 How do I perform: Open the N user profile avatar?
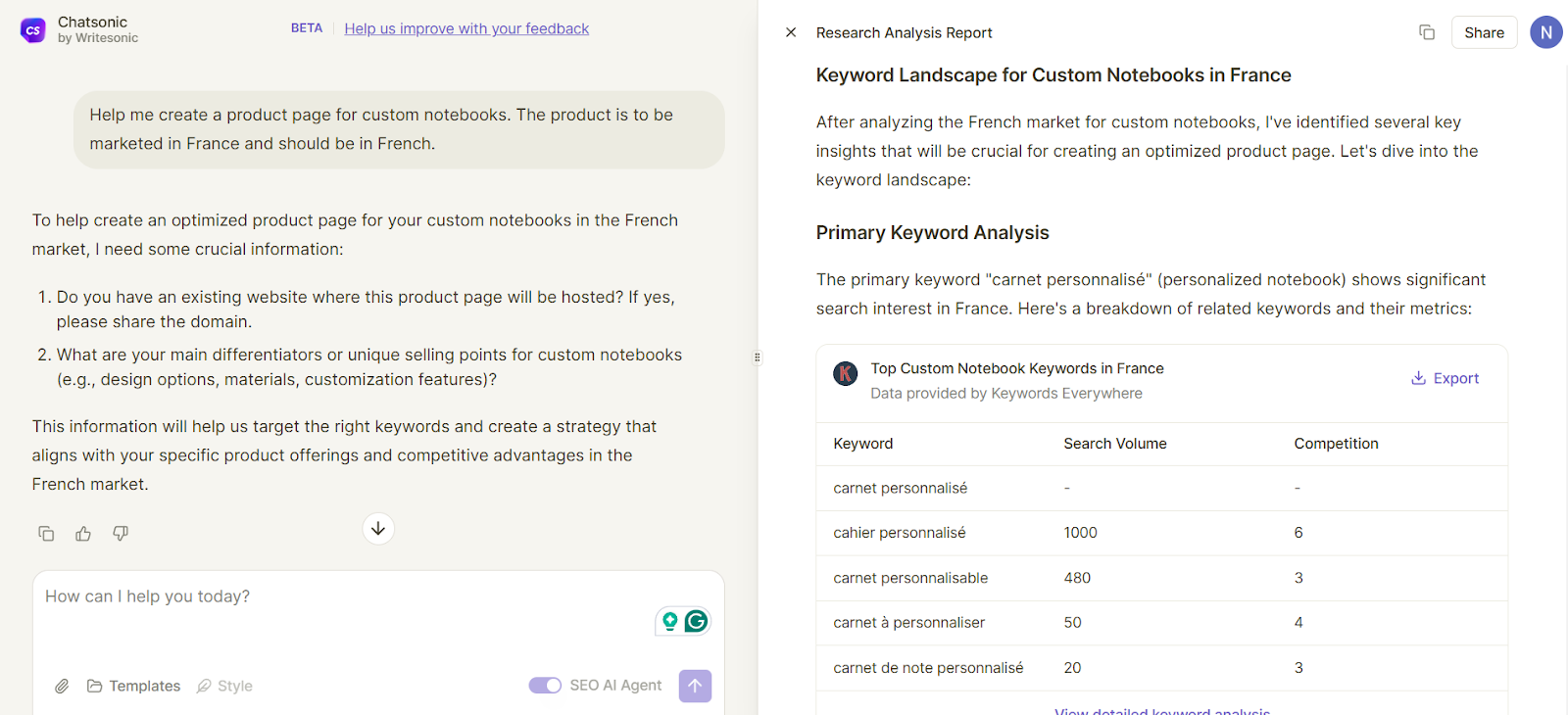point(1546,32)
